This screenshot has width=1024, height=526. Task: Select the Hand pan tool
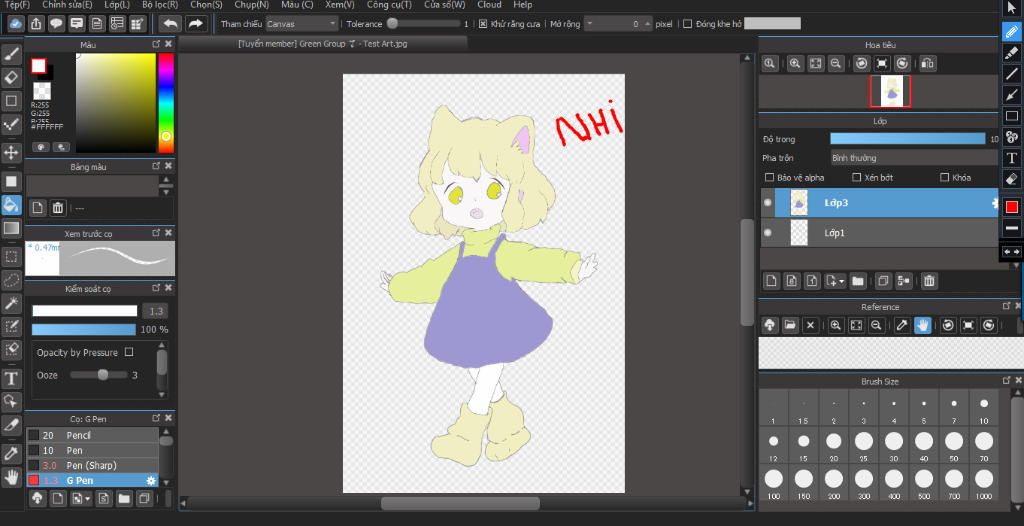pos(11,476)
